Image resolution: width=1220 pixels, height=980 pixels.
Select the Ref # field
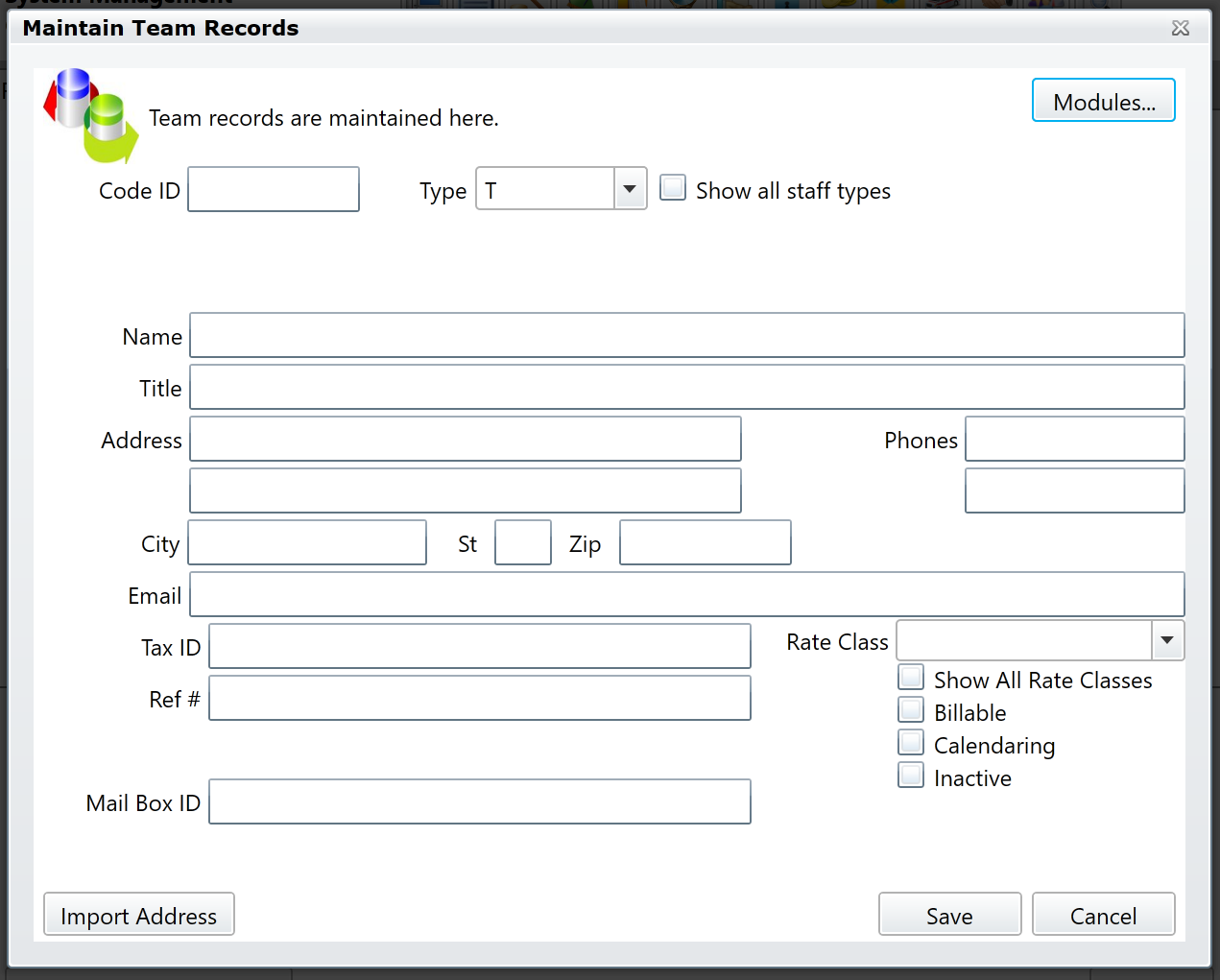pyautogui.click(x=480, y=698)
